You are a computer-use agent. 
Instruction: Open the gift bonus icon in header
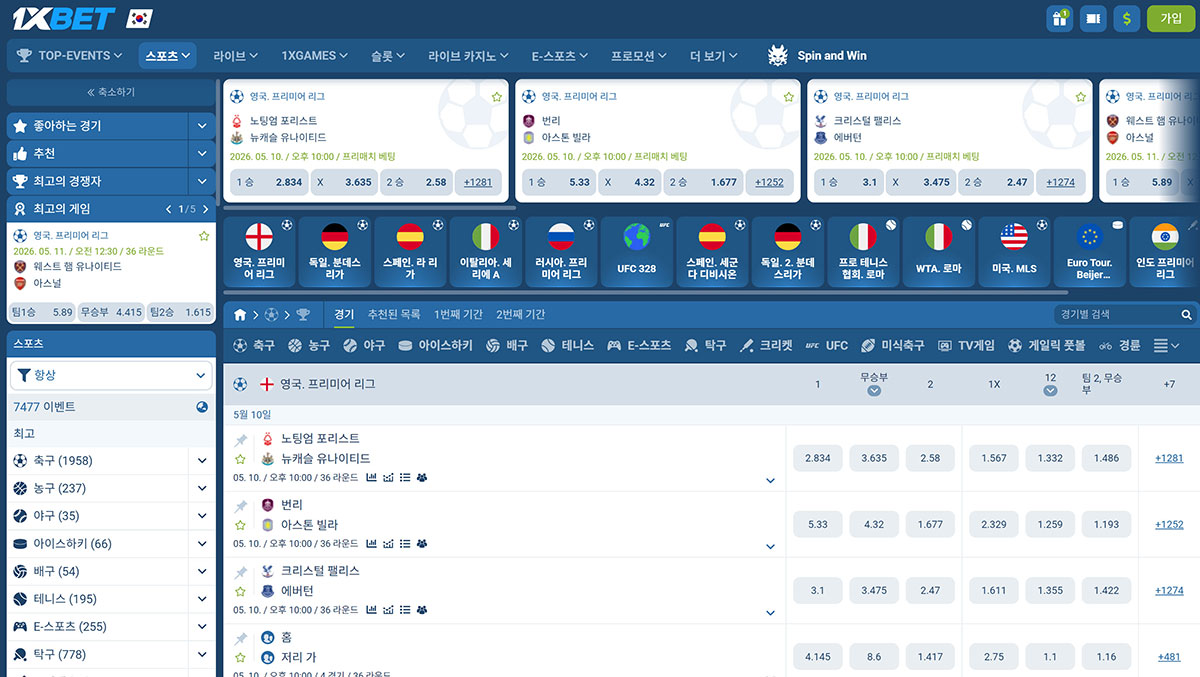(1059, 18)
